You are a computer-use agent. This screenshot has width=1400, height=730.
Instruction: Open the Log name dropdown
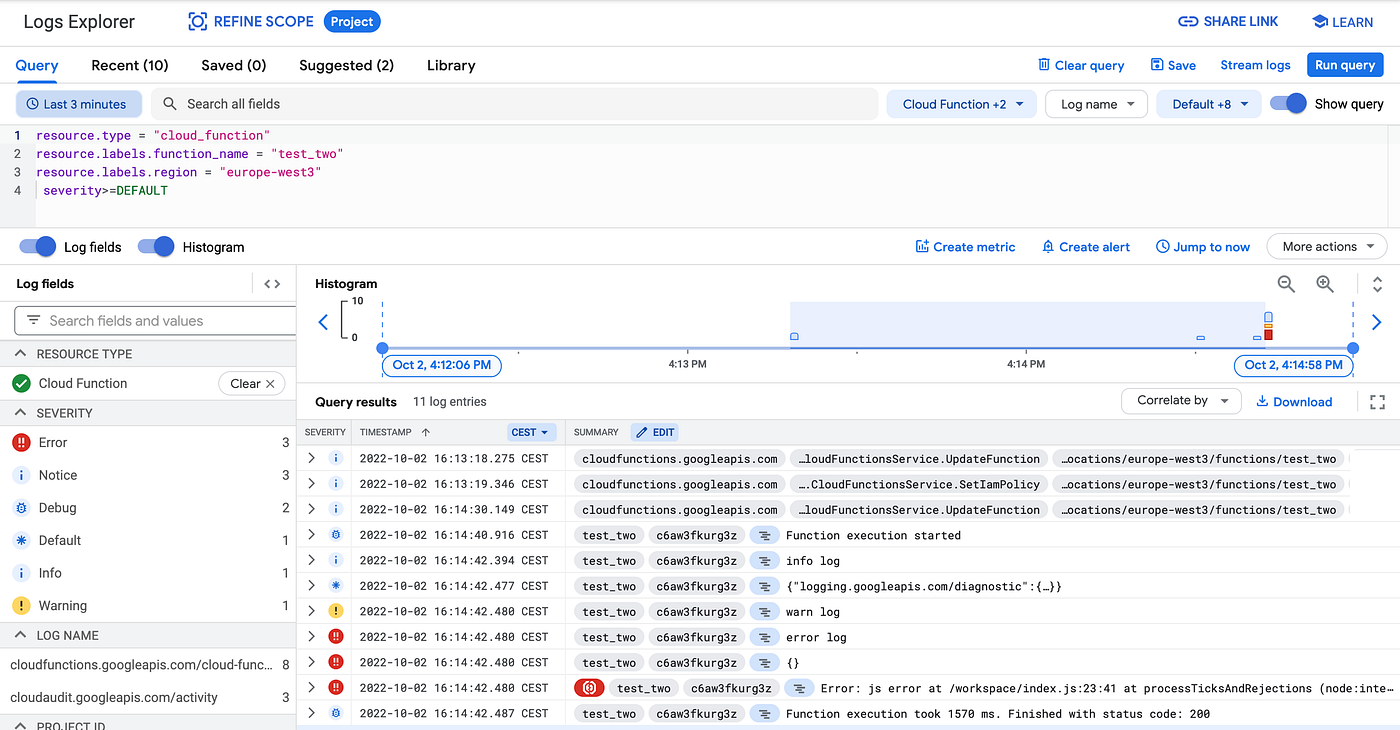point(1096,103)
